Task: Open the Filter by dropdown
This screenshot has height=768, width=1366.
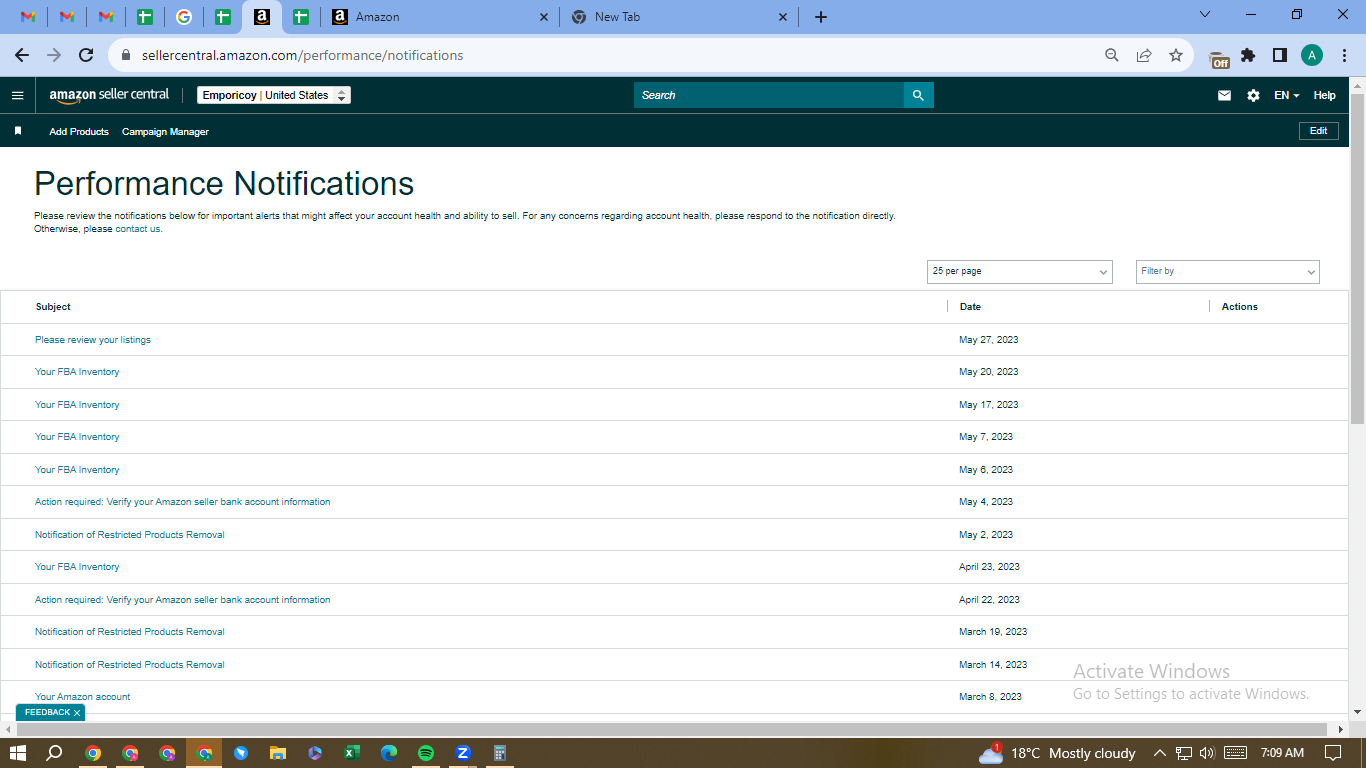Action: pyautogui.click(x=1228, y=271)
